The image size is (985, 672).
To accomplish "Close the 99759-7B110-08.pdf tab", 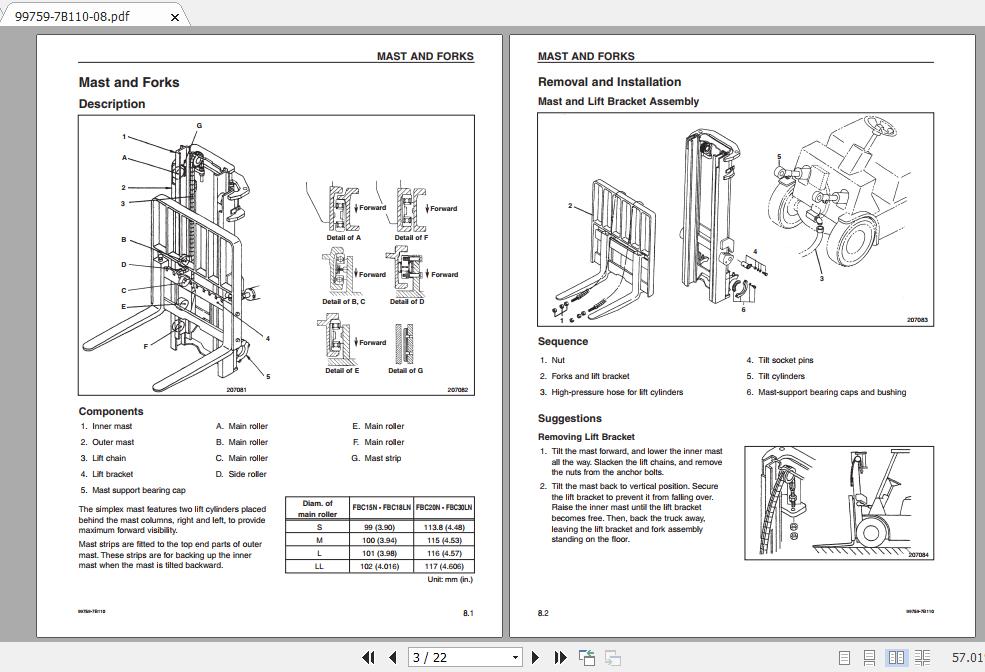I will click(x=174, y=17).
